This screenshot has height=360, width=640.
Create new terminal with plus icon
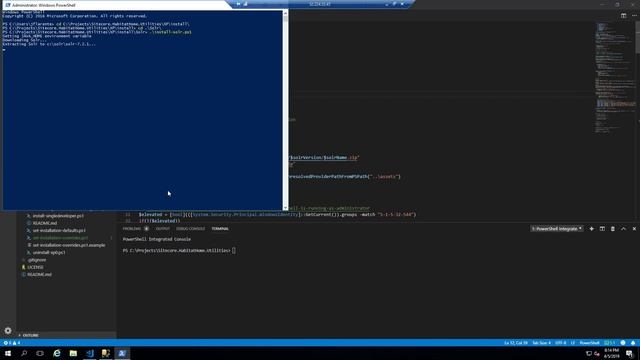pos(591,229)
